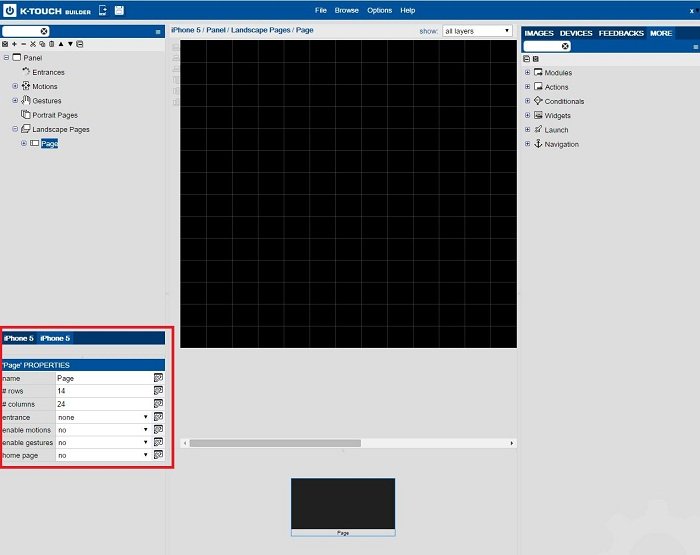Click the checkmark icon at the start of the tree toolbar
Viewport: 700px width, 555px height.
[5, 44]
